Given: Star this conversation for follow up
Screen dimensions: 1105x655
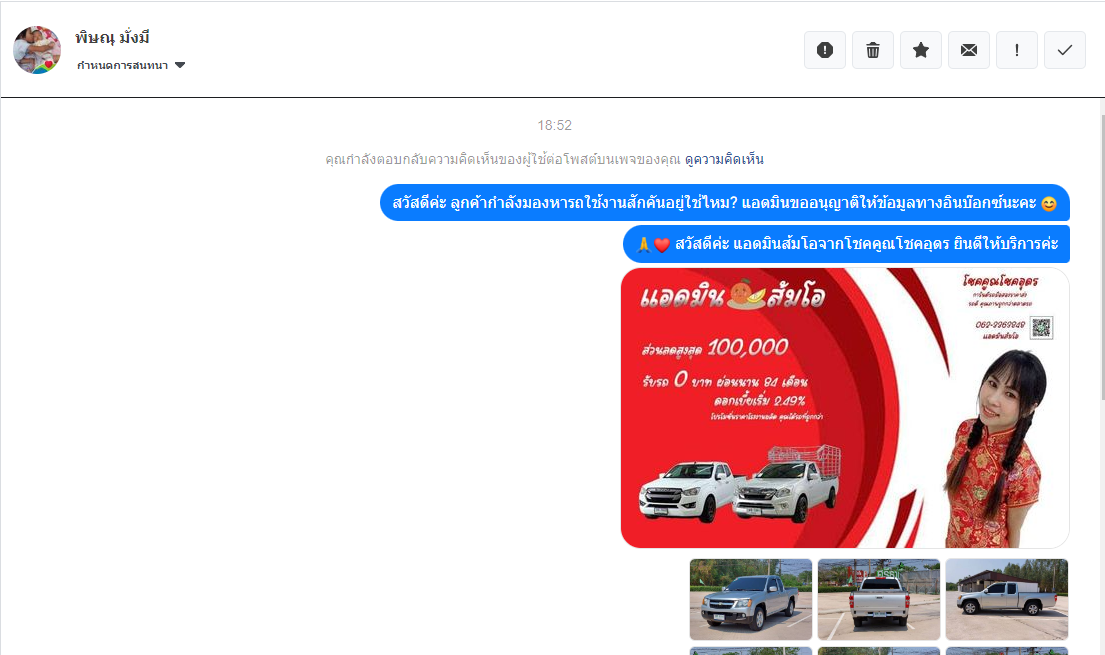Looking at the screenshot, I should coord(920,50).
